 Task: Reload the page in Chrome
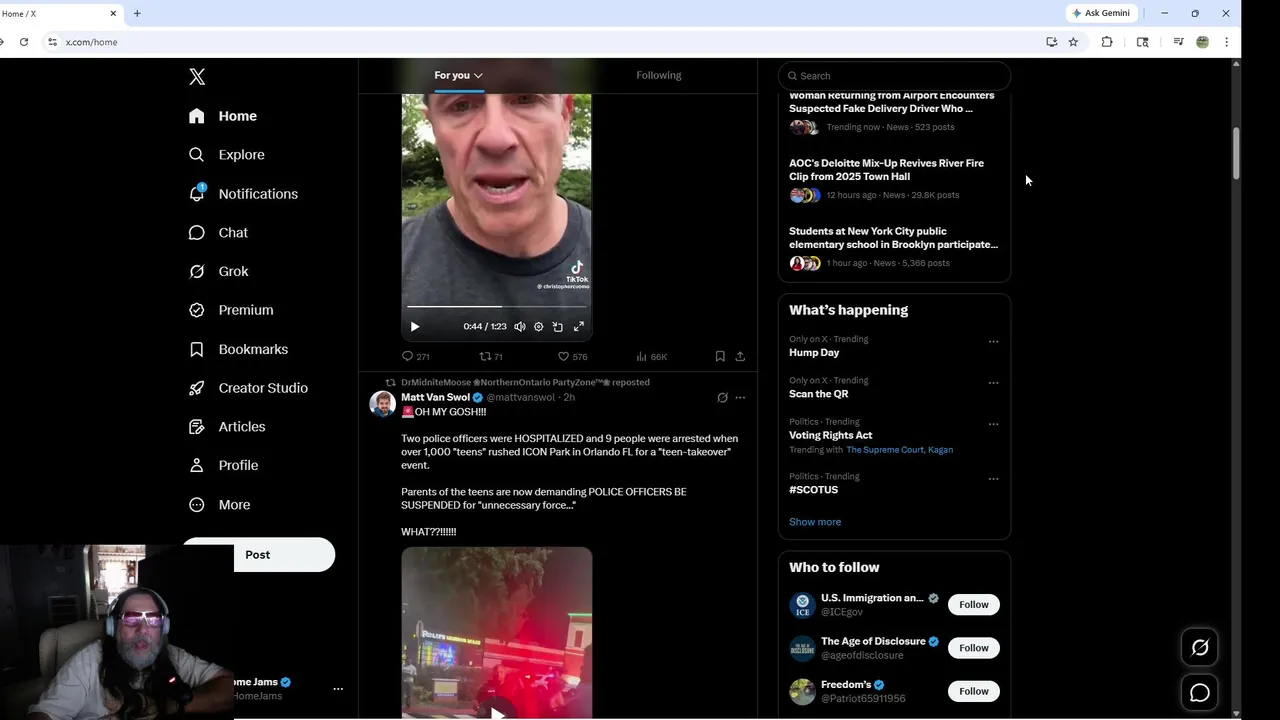pos(24,42)
